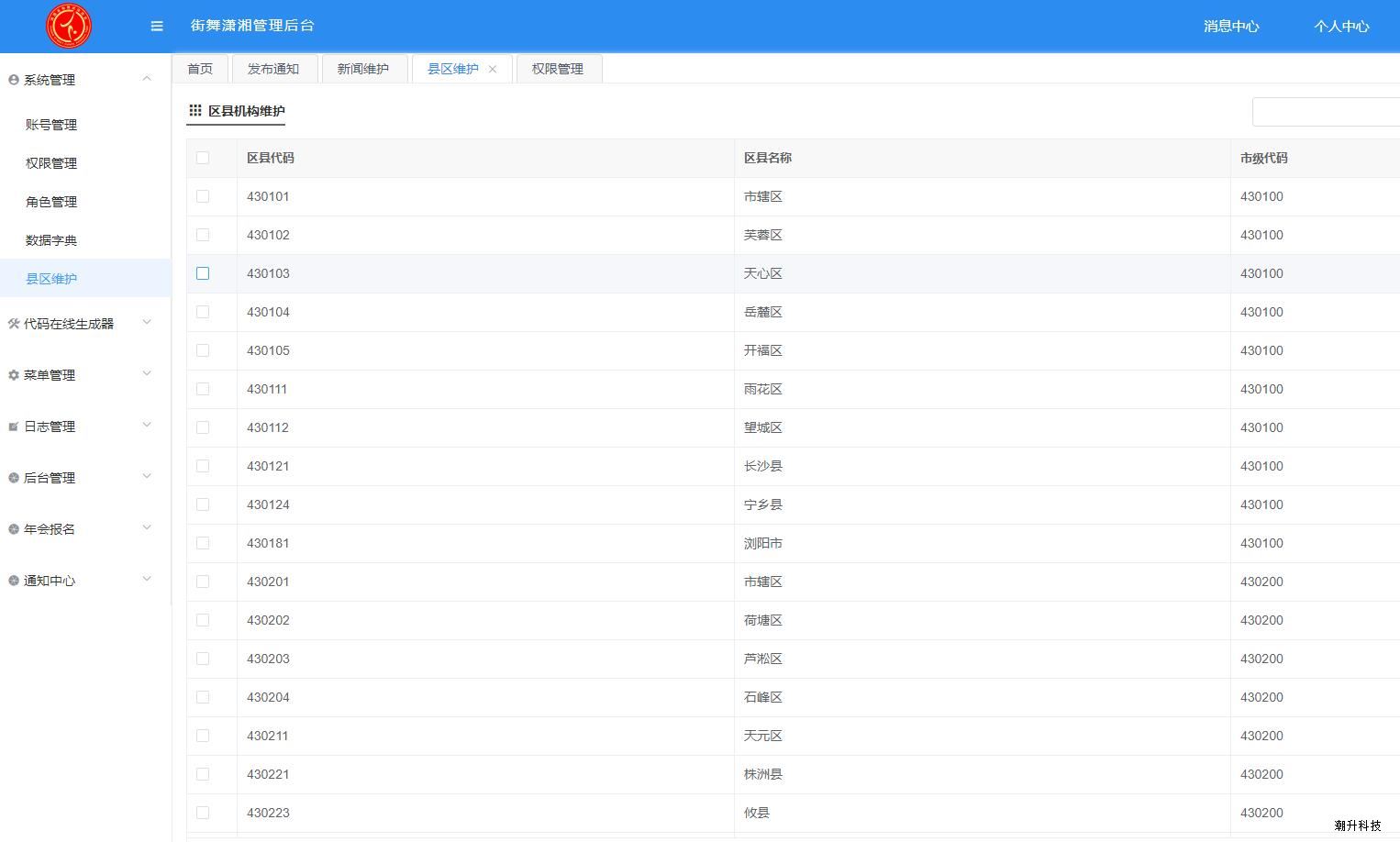This screenshot has width=1400, height=842.
Task: Tick the select-all checkbox in table header
Action: point(203,158)
